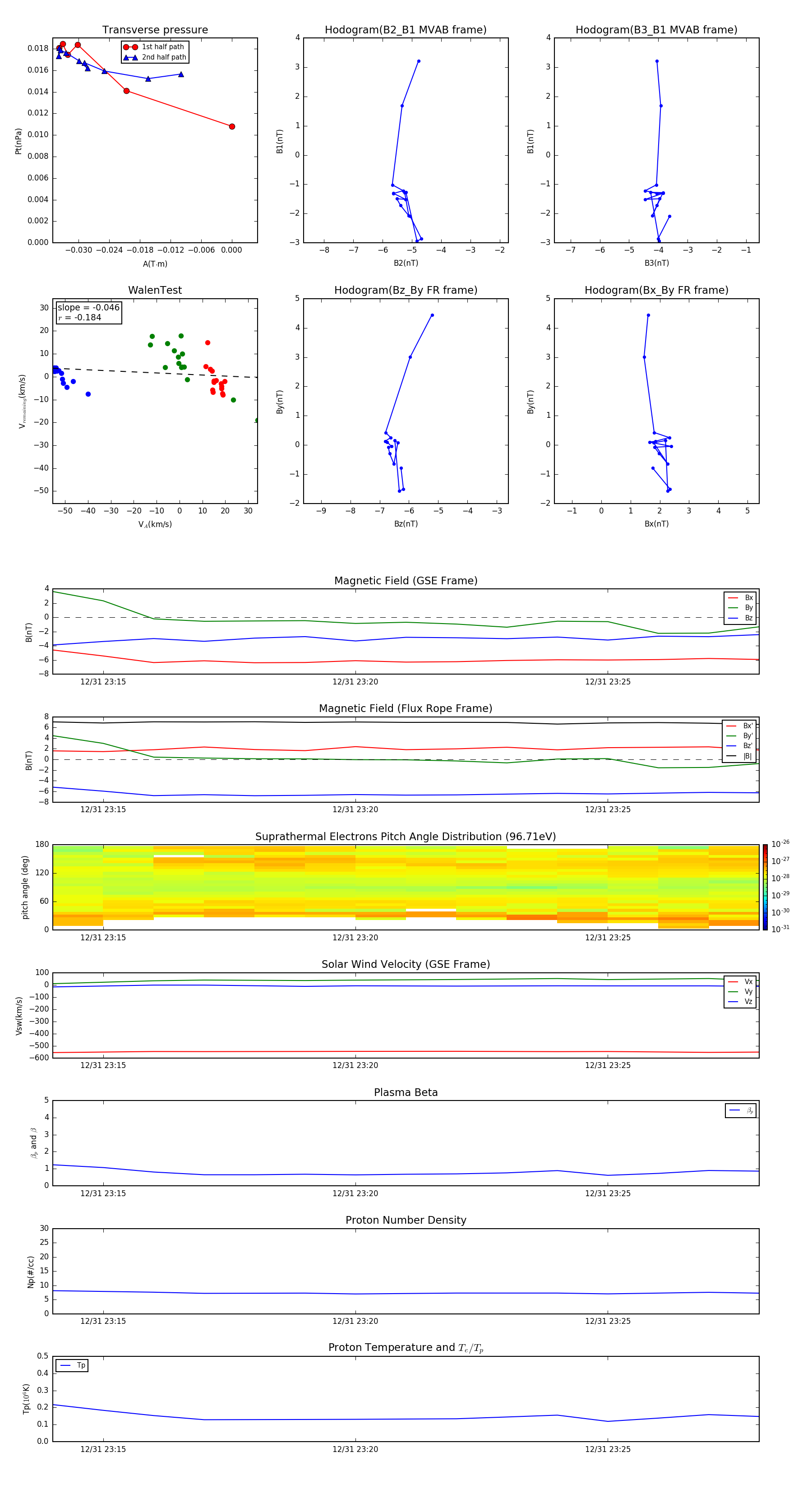
Task: Click the "Plasma Beta" panel title
Action: click(x=406, y=1092)
